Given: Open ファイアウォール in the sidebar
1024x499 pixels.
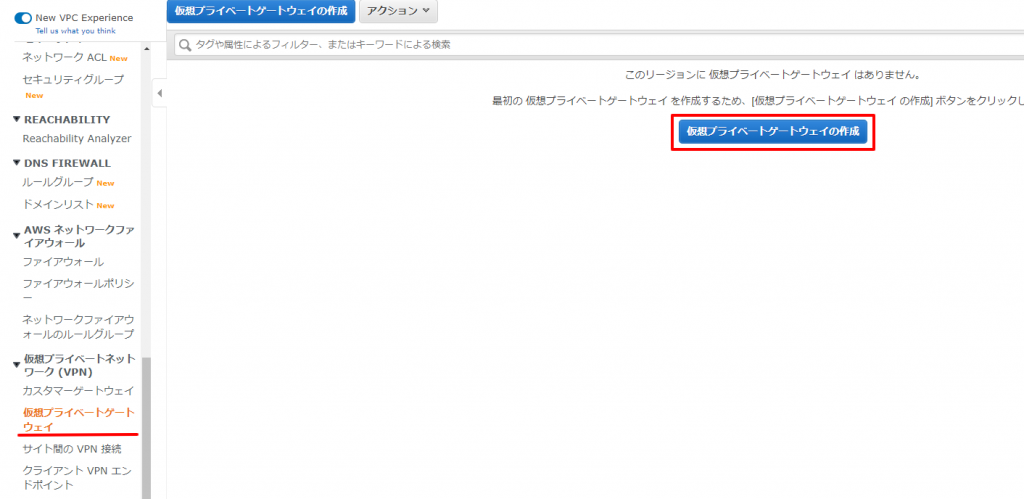Looking at the screenshot, I should (x=63, y=262).
